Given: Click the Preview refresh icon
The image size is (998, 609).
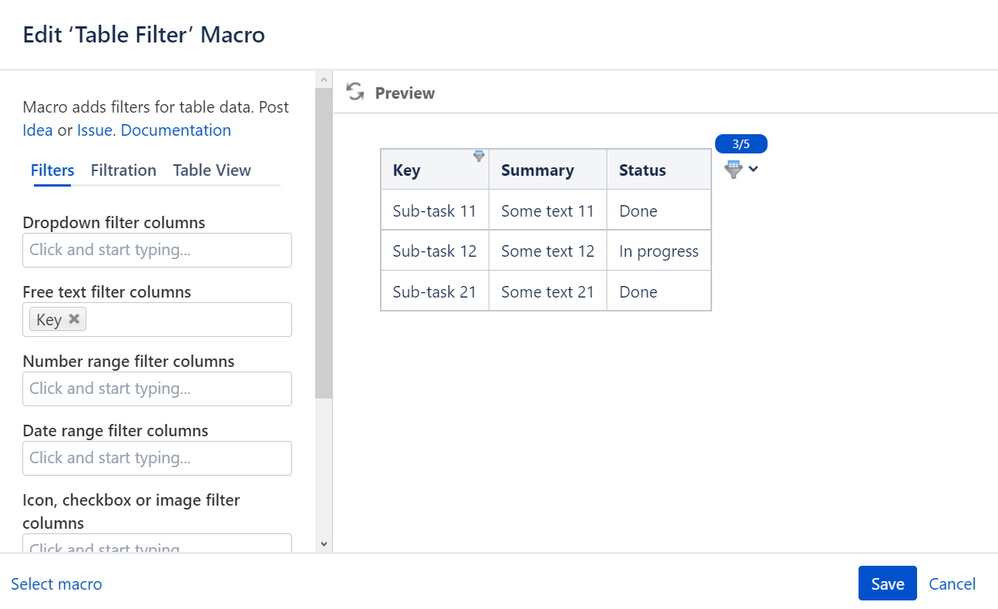Looking at the screenshot, I should click(355, 92).
